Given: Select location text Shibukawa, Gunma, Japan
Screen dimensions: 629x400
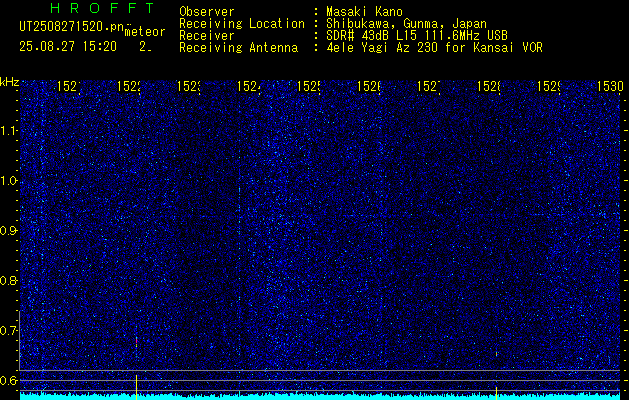Looking at the screenshot, I should (x=406, y=24).
